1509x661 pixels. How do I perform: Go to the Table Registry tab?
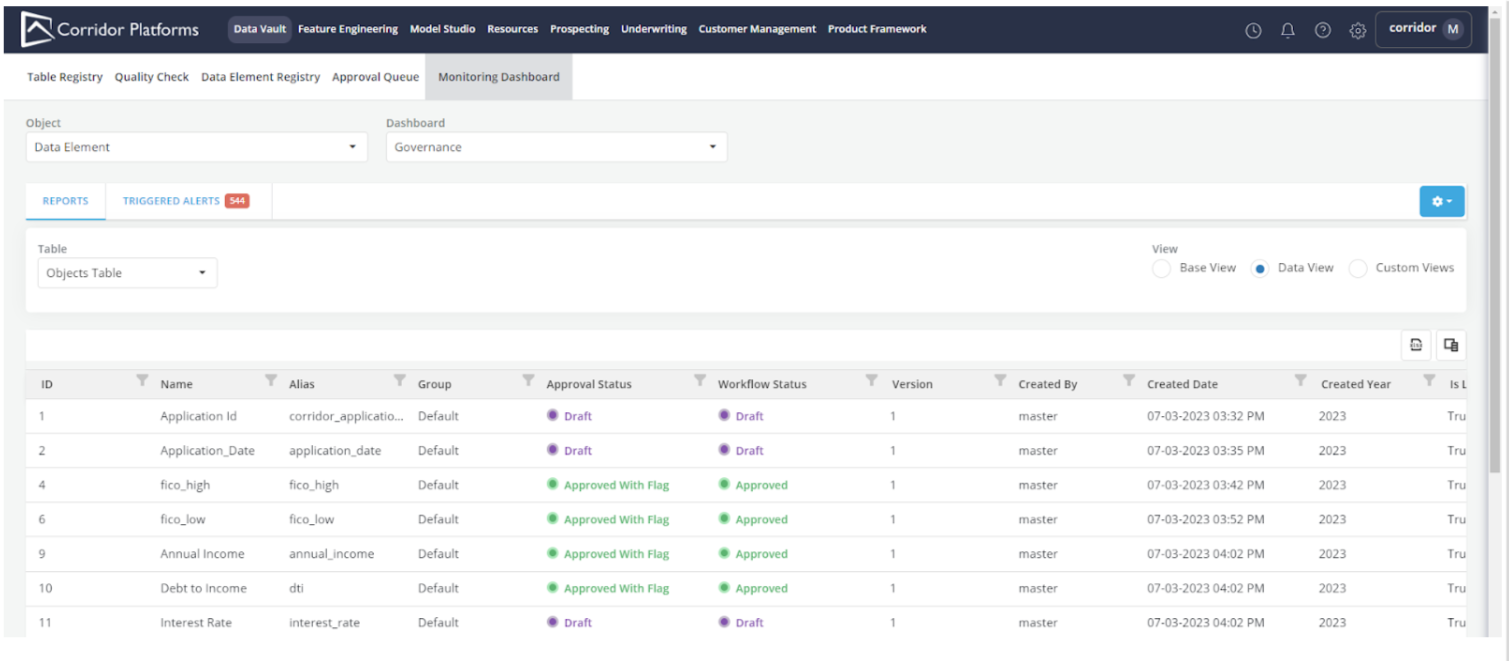65,77
